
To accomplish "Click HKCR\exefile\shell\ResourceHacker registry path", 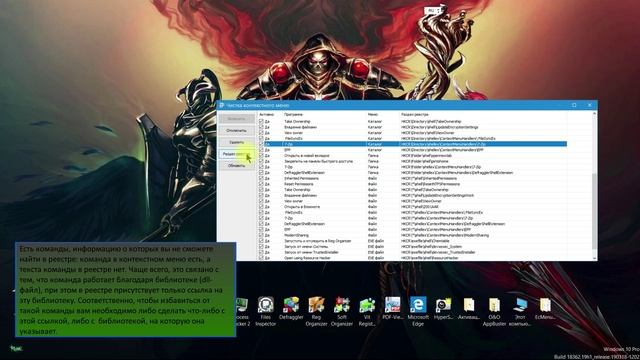I will pyautogui.click(x=430, y=258).
